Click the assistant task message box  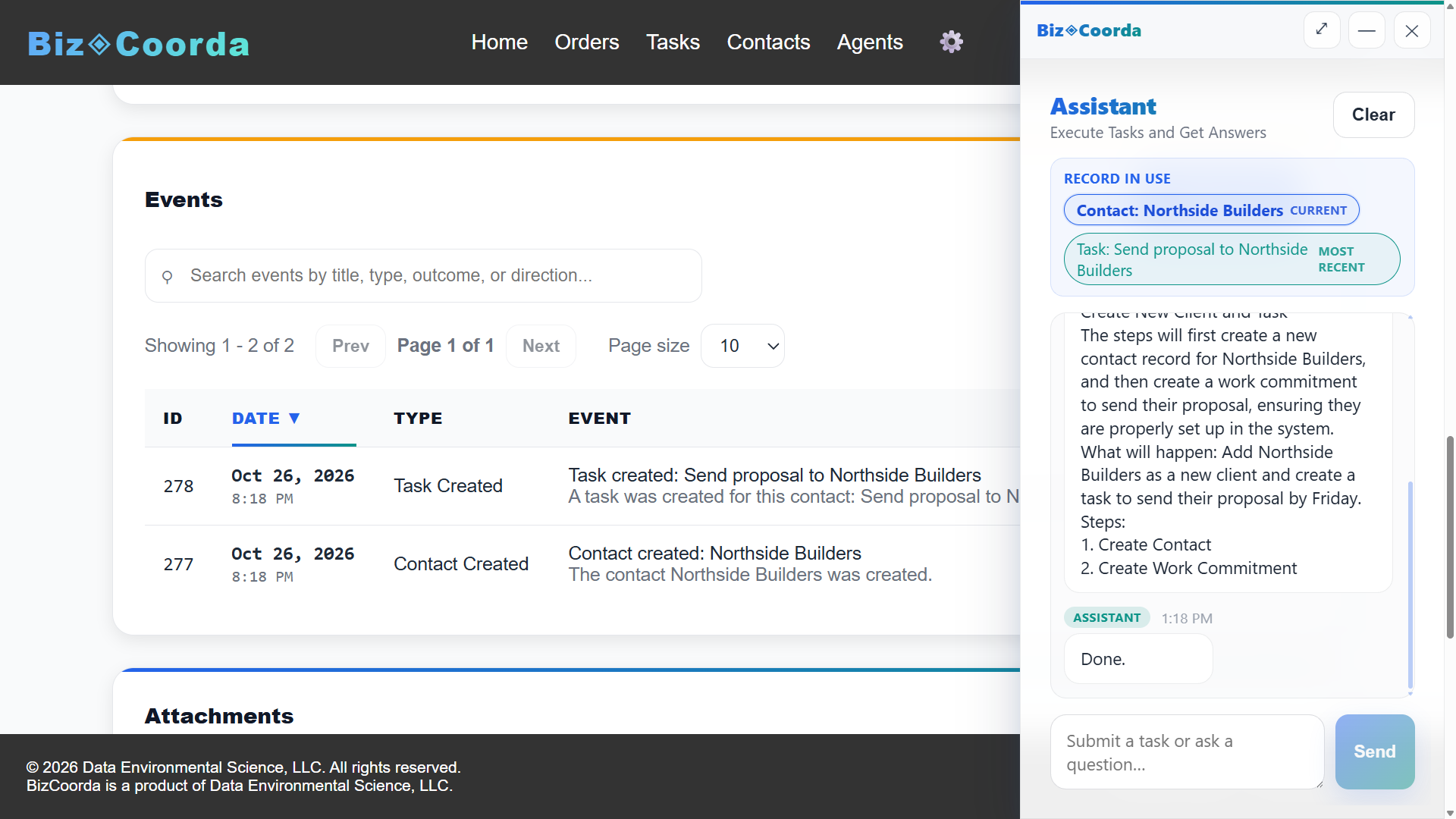tap(1187, 752)
